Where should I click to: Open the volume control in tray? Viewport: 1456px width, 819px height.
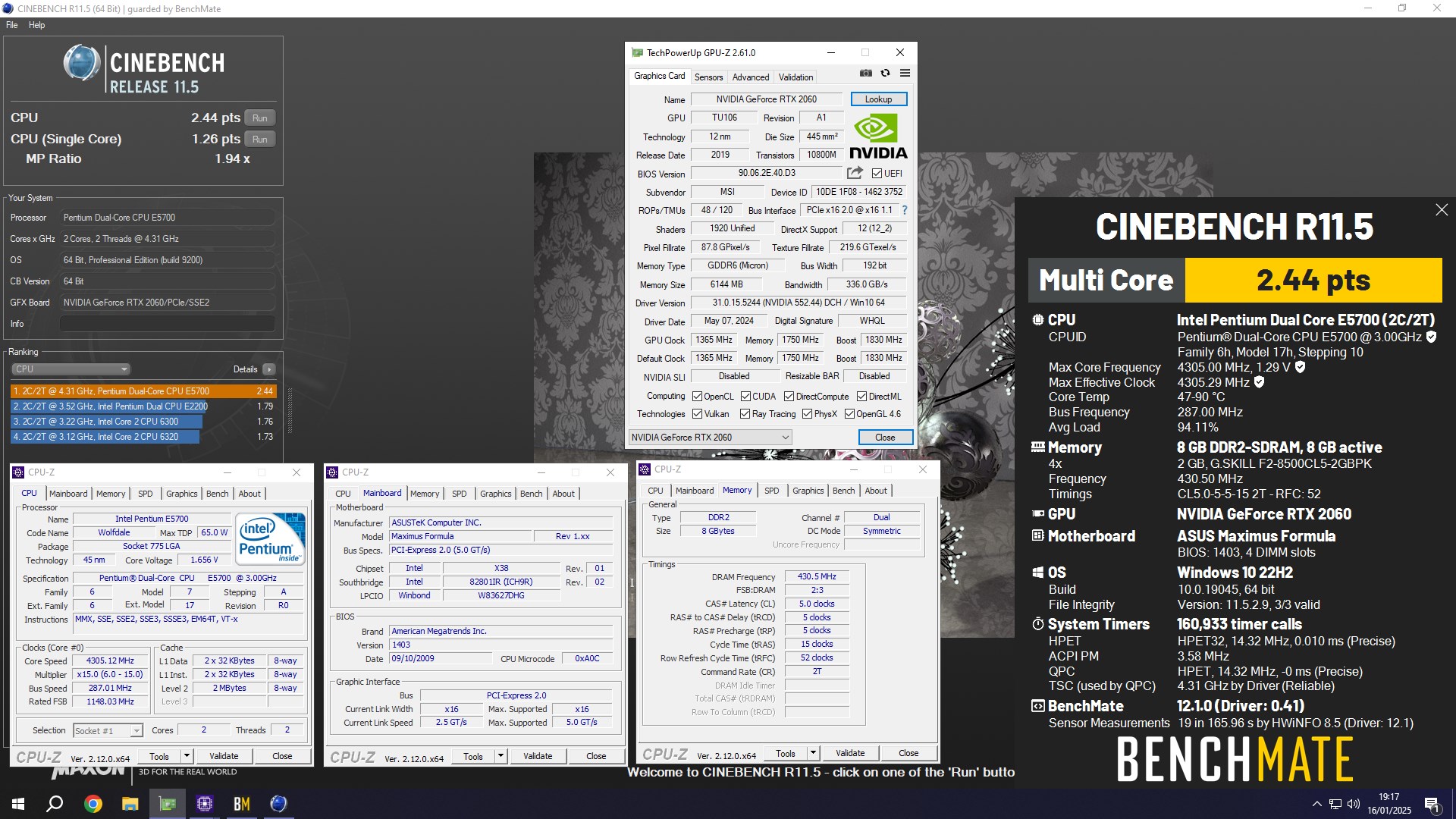tap(1353, 804)
